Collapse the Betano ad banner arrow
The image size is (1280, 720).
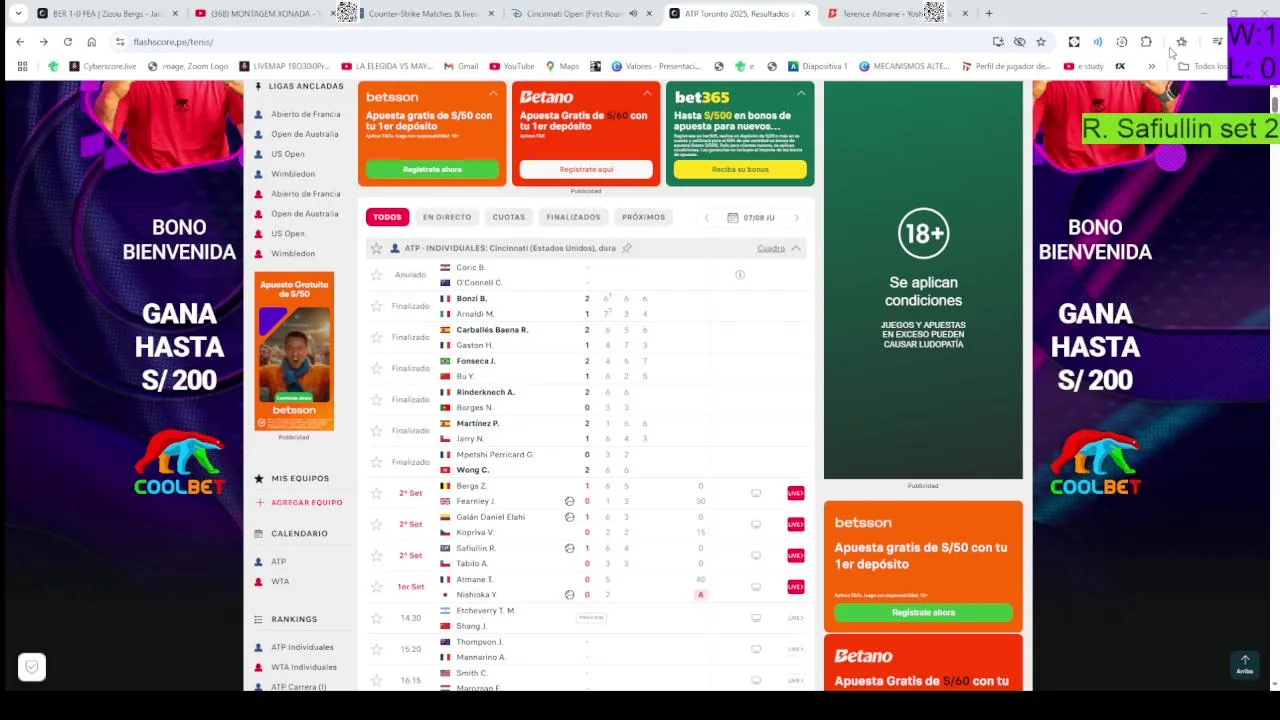647,93
